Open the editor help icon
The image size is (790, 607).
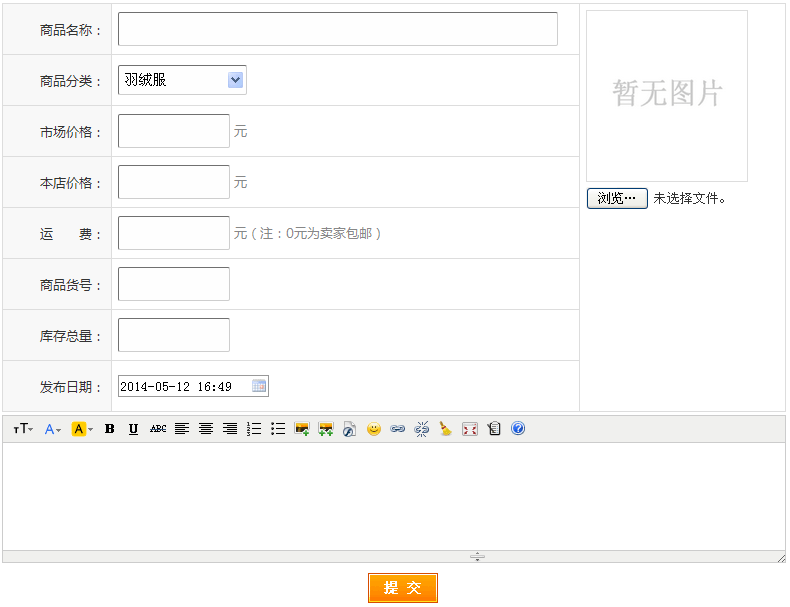point(518,429)
